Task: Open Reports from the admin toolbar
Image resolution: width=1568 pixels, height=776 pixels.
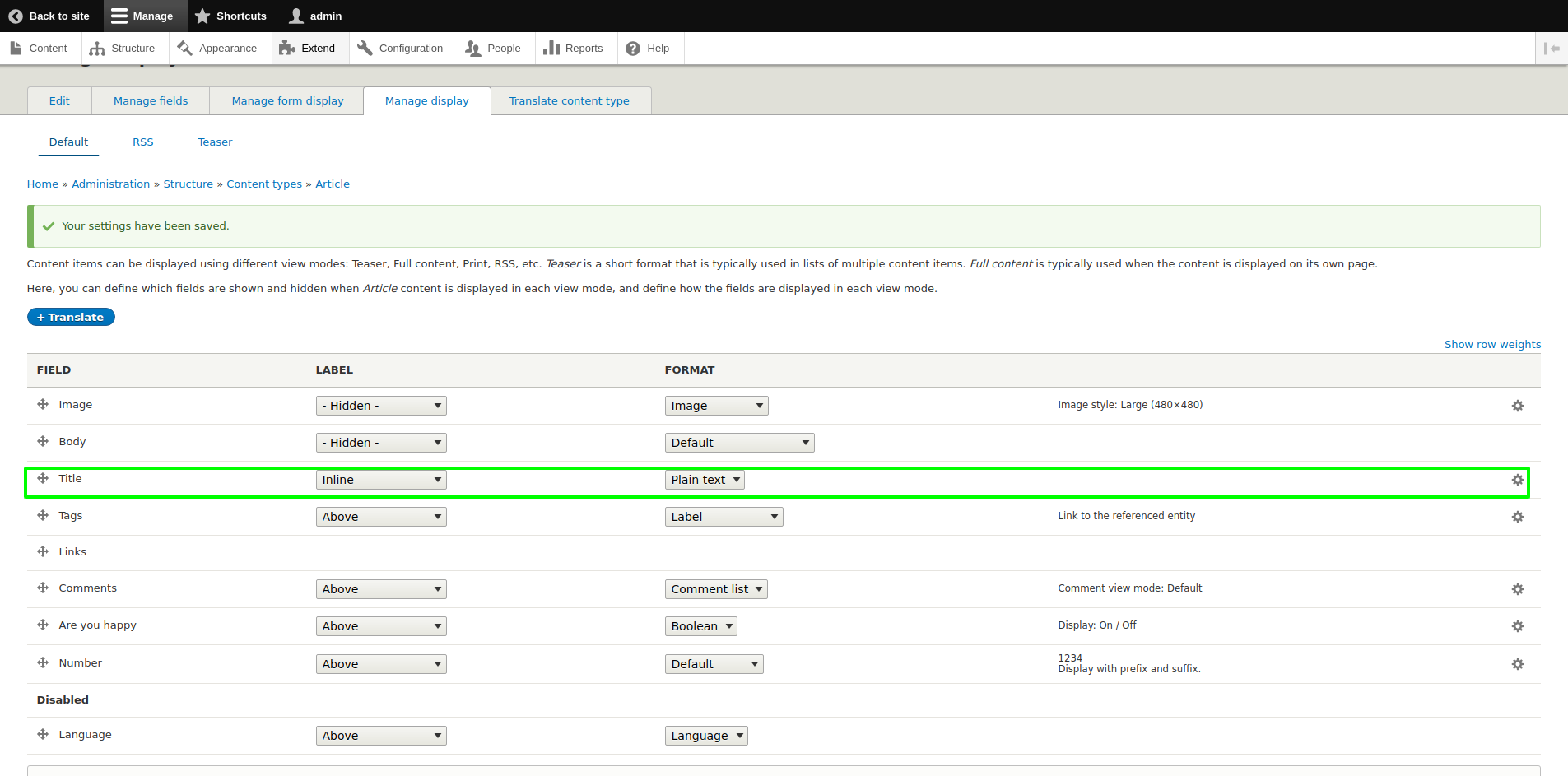Action: pyautogui.click(x=575, y=48)
